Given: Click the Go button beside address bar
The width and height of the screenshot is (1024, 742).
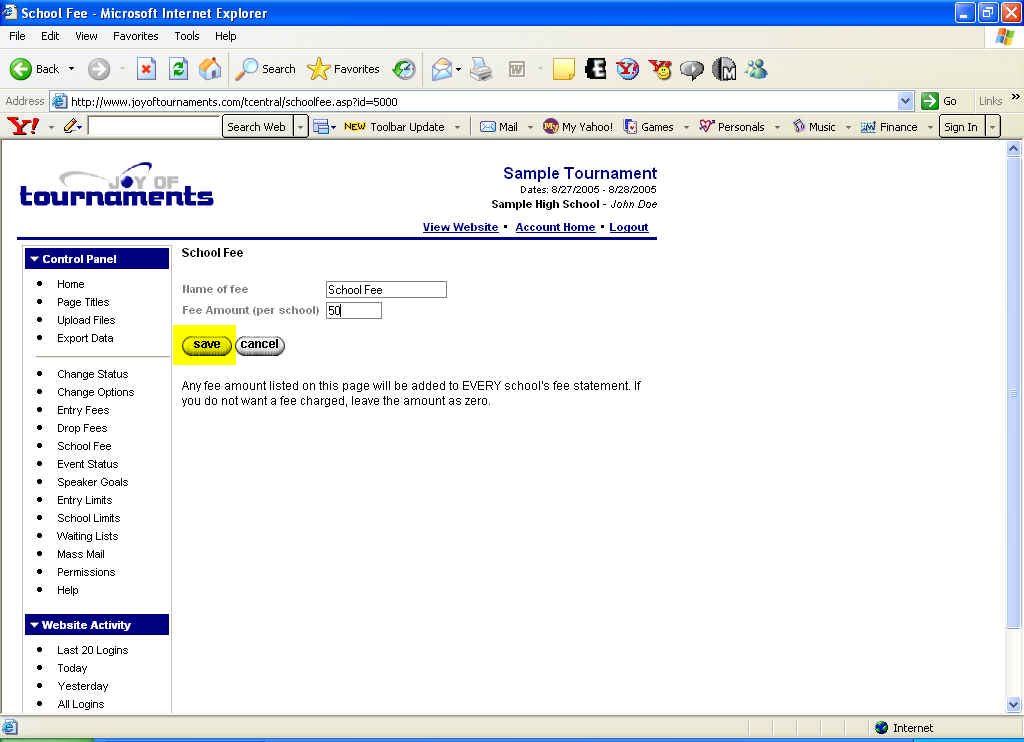Looking at the screenshot, I should pos(940,101).
